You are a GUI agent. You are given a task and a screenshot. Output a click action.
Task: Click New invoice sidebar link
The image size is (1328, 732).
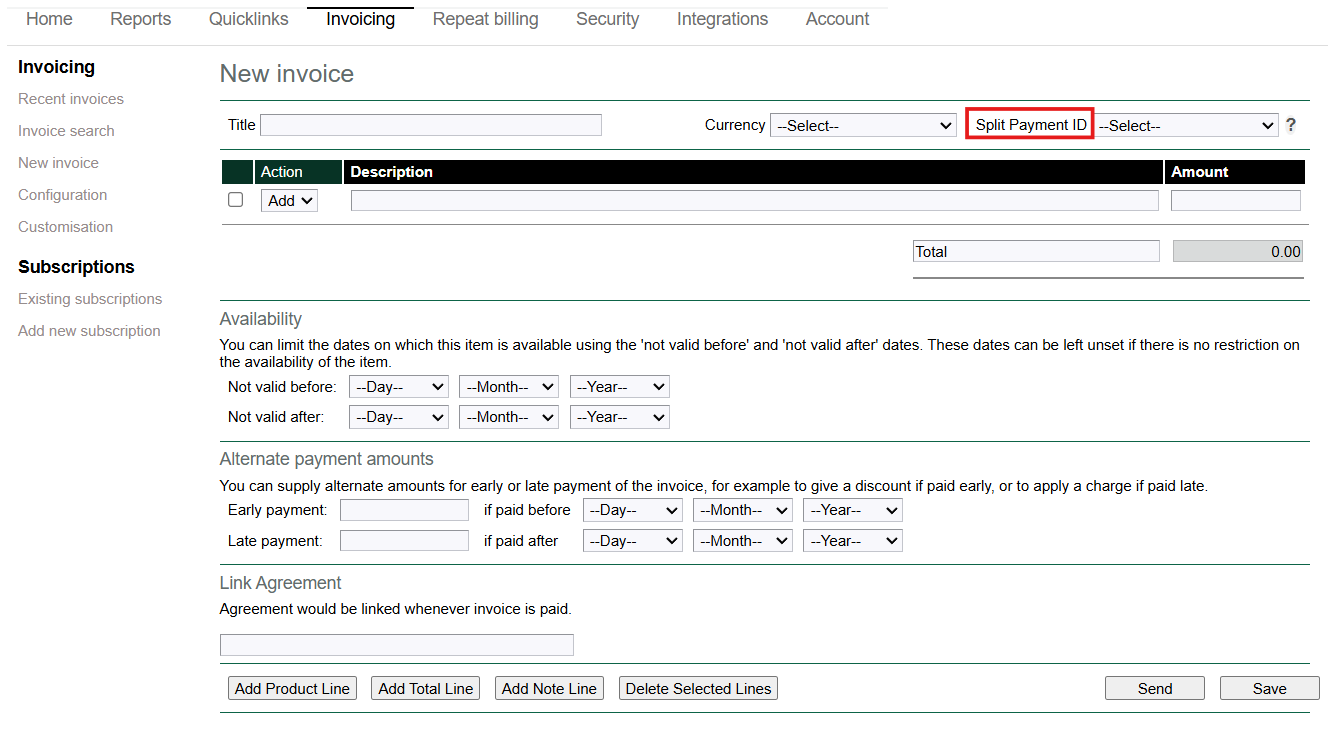58,163
